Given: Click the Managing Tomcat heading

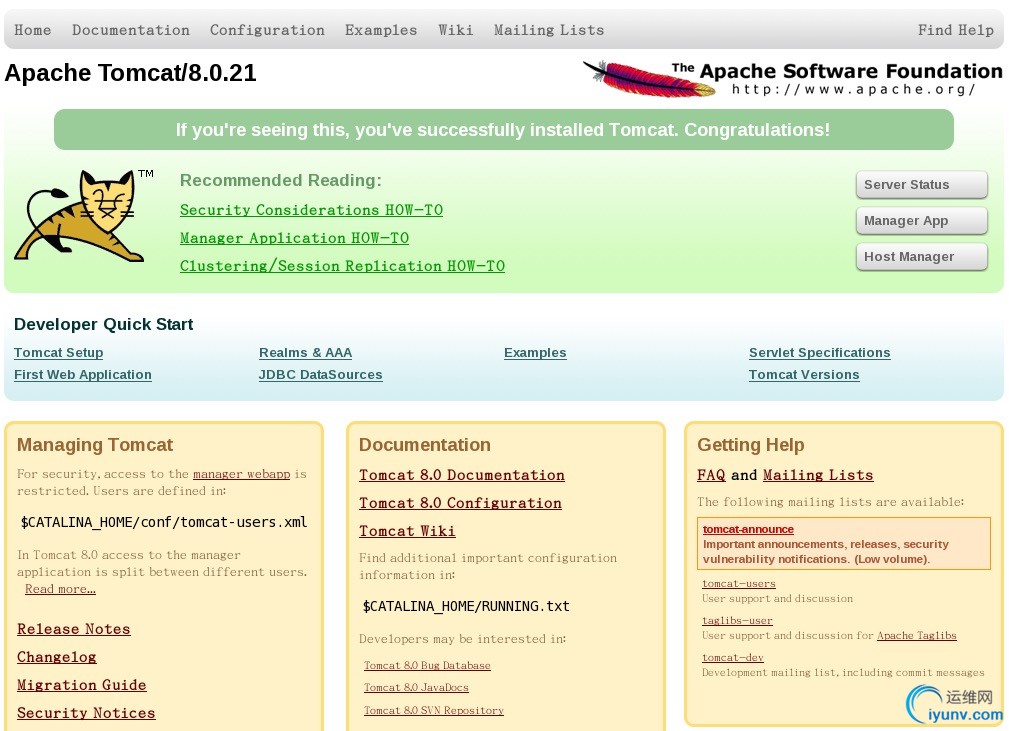Looking at the screenshot, I should 95,445.
